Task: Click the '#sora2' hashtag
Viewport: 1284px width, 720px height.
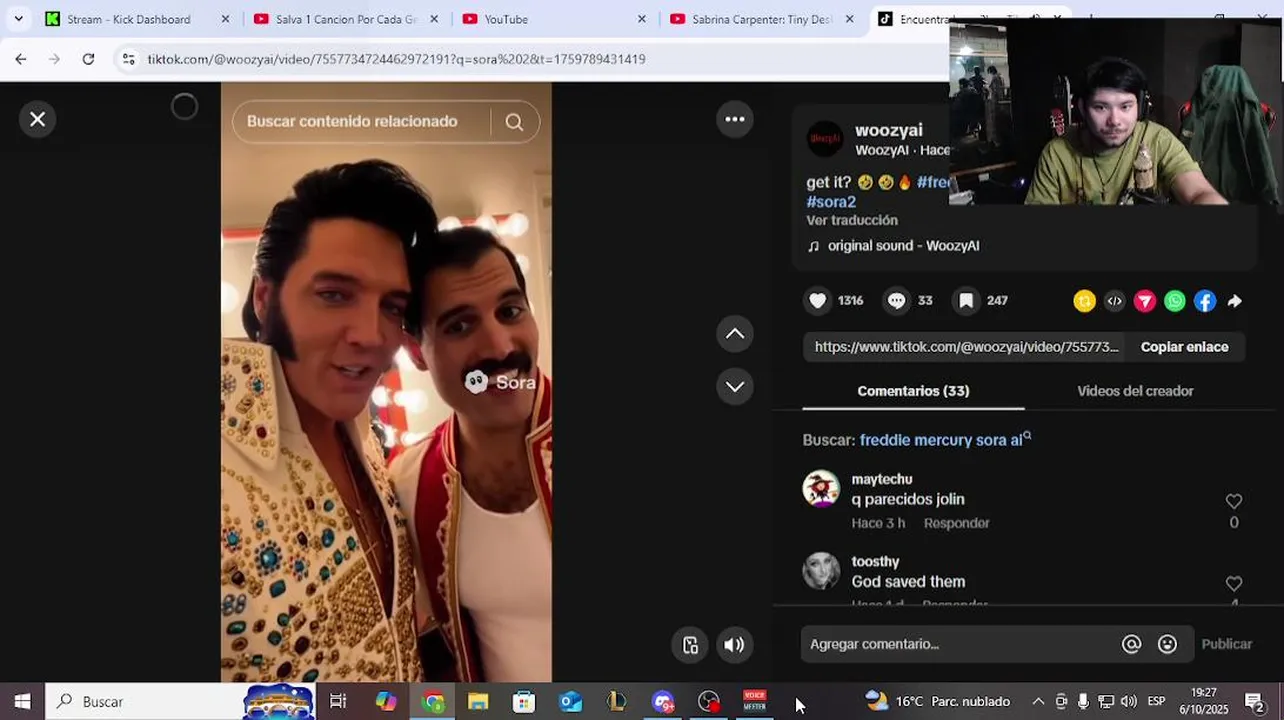Action: (831, 202)
